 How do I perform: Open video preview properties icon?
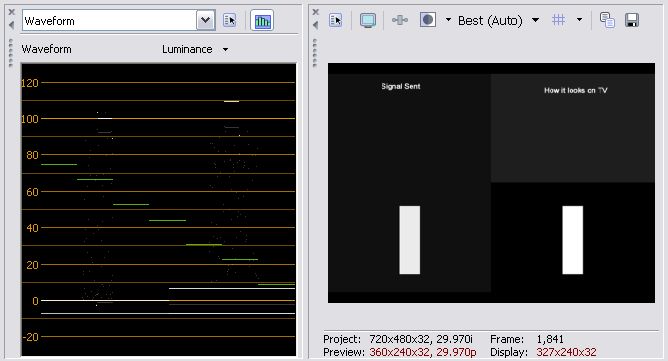tap(336, 20)
